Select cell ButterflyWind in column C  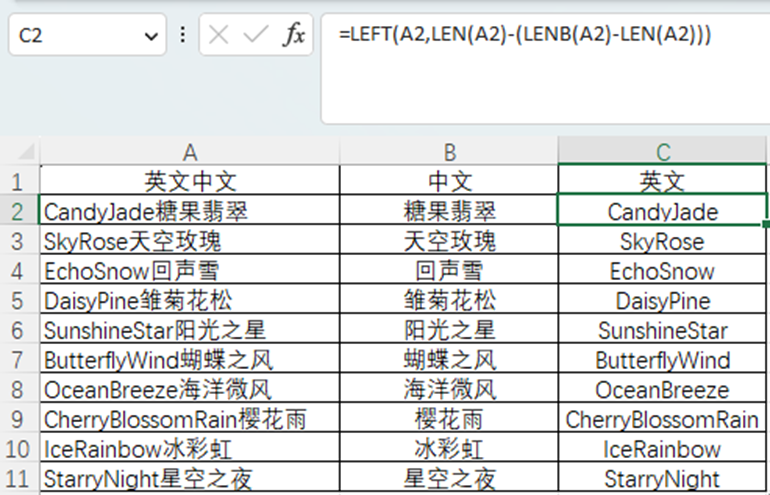pos(662,359)
